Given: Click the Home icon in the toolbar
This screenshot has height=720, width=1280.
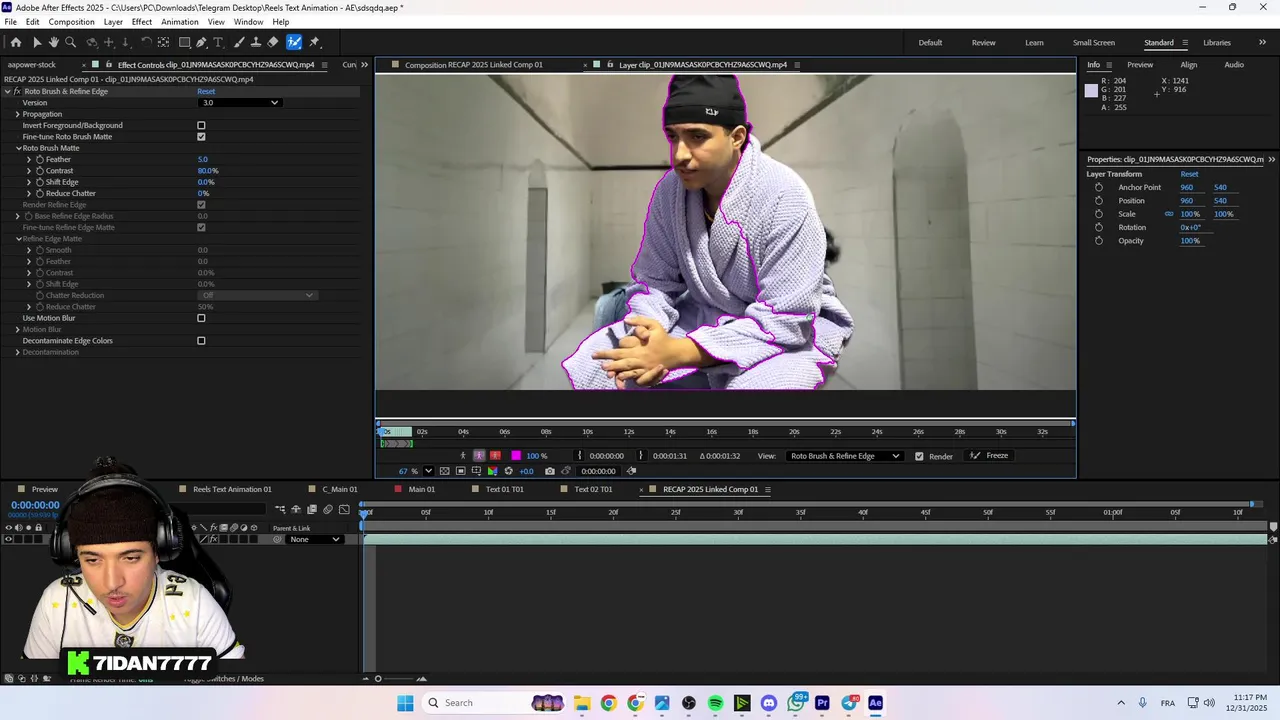Looking at the screenshot, I should 16,42.
